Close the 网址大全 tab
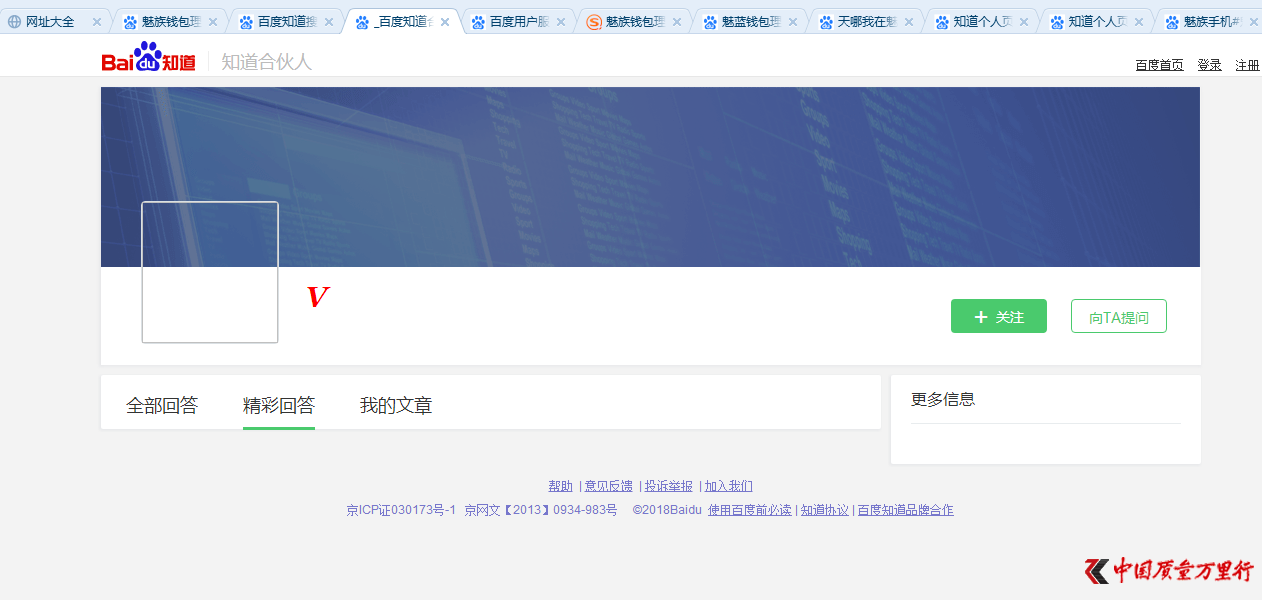1262x600 pixels. click(97, 22)
